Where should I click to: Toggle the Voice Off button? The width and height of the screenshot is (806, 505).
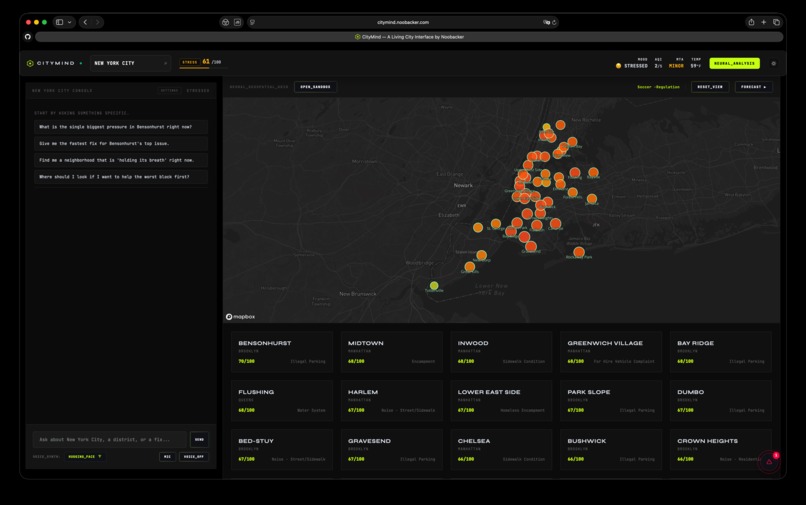click(x=194, y=457)
